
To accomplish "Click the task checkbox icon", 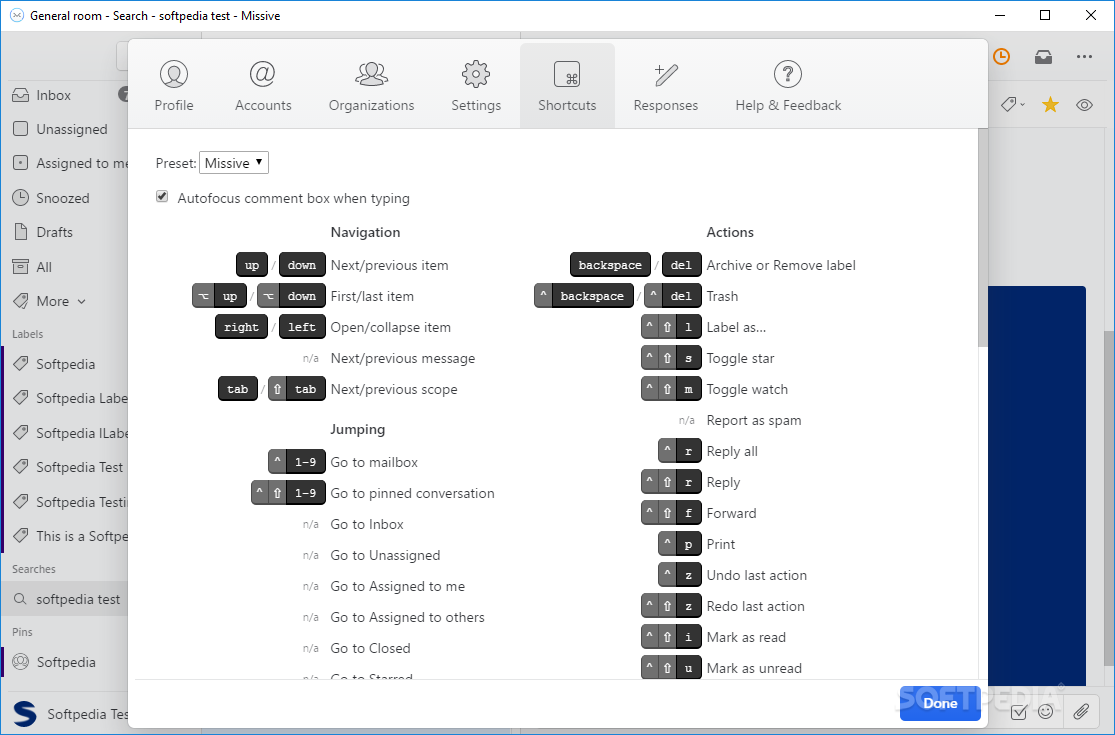I will tap(1018, 712).
